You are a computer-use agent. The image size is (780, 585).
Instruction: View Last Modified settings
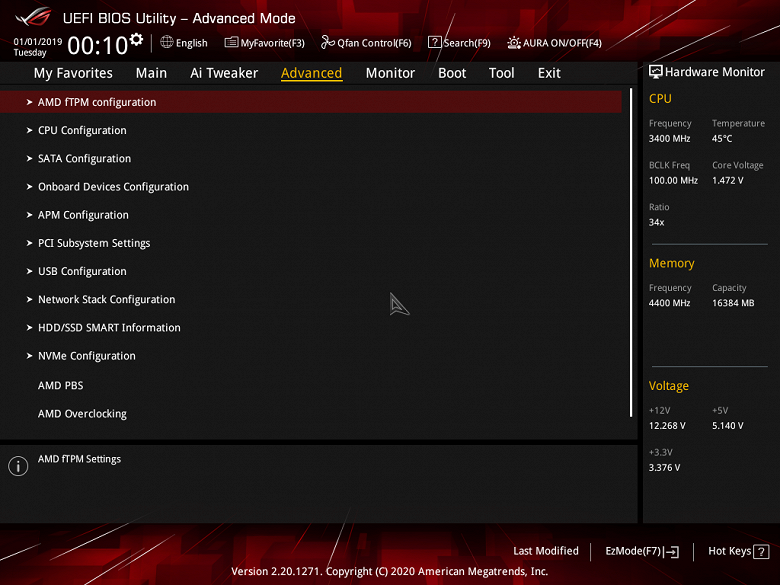546,551
